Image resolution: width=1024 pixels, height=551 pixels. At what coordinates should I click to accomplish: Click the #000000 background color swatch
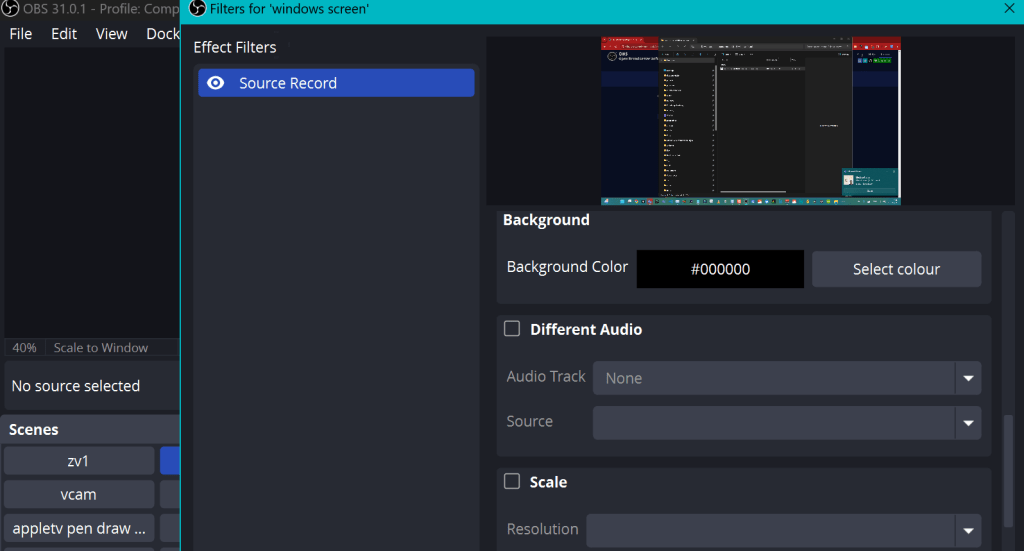(x=720, y=269)
